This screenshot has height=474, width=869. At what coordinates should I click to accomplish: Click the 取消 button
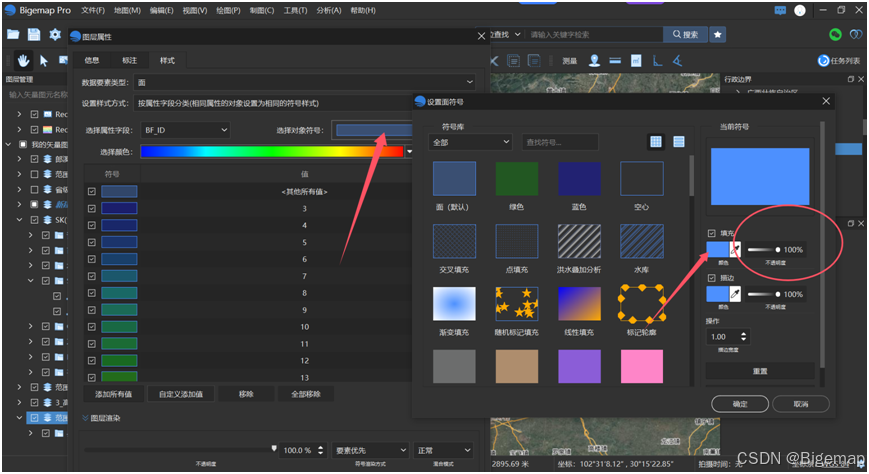(x=801, y=404)
